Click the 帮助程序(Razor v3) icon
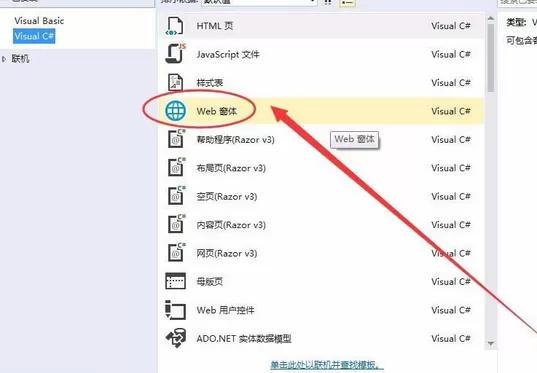 pyautogui.click(x=176, y=139)
